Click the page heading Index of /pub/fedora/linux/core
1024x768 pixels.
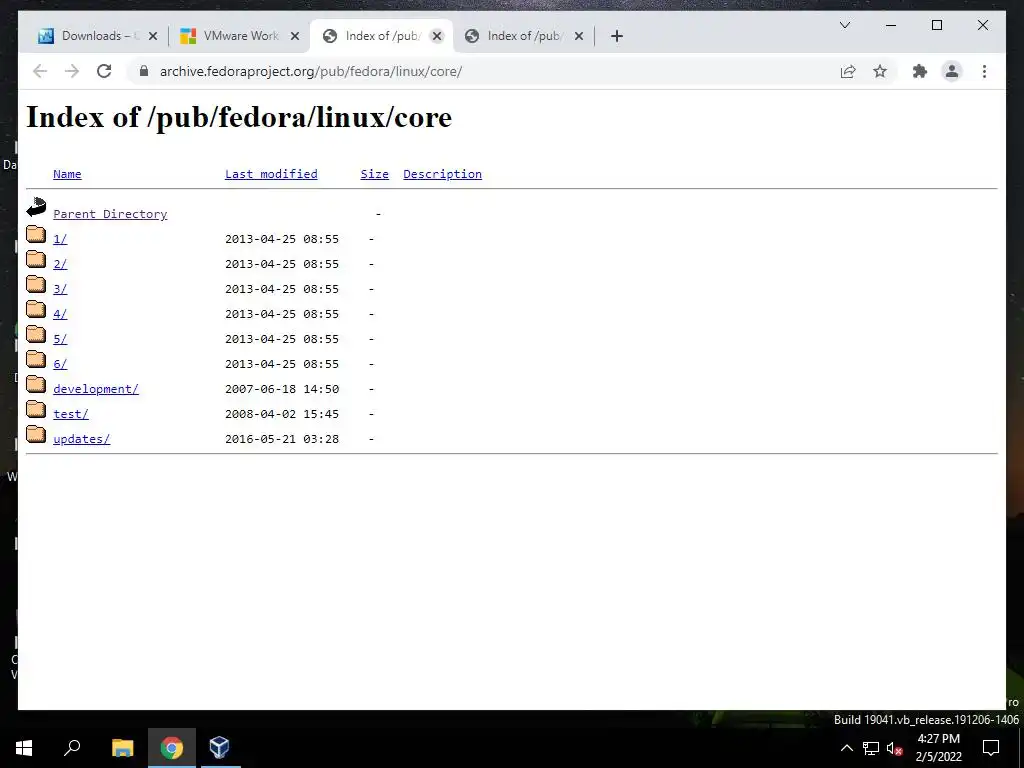point(239,118)
